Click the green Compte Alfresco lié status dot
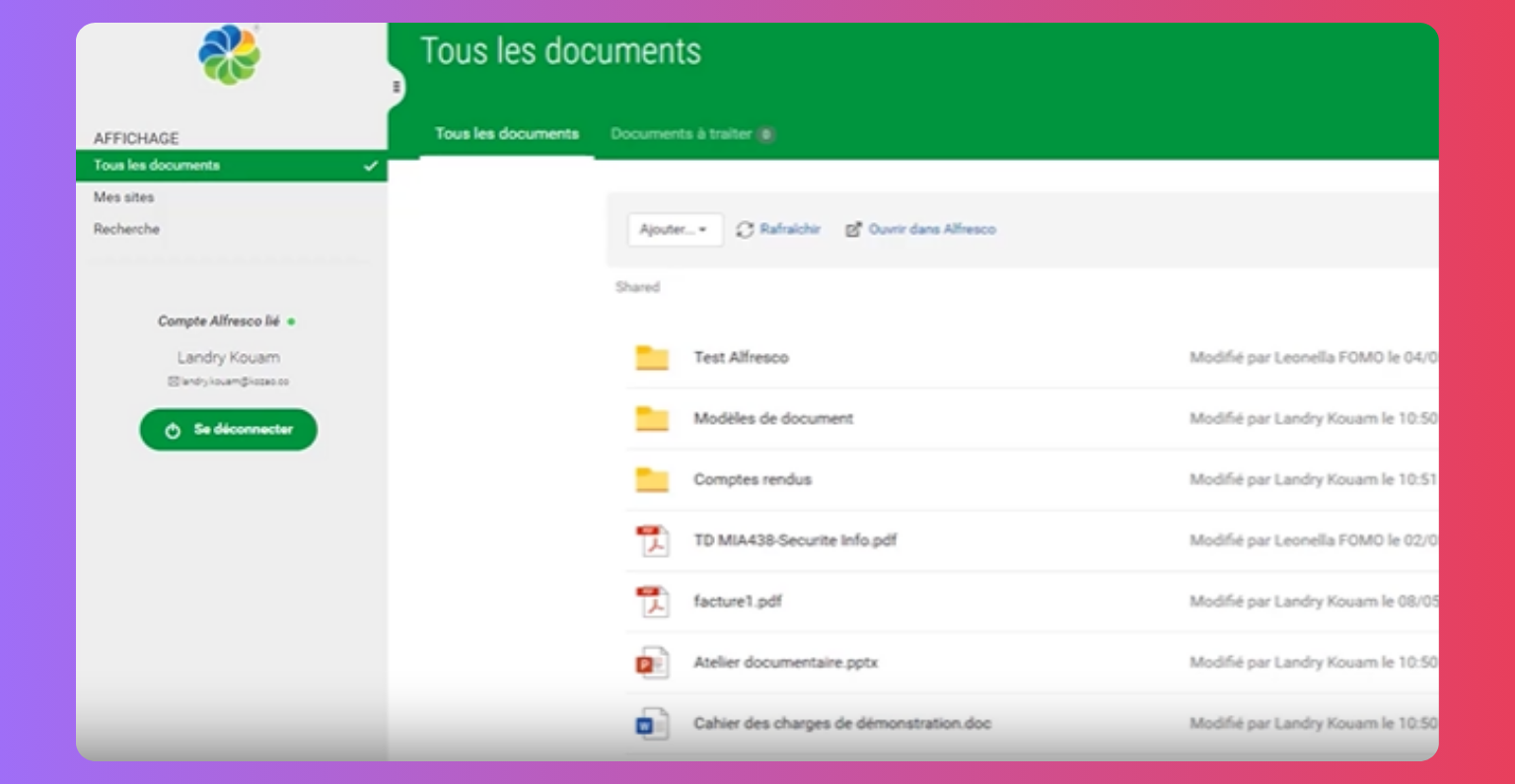 pyautogui.click(x=292, y=321)
